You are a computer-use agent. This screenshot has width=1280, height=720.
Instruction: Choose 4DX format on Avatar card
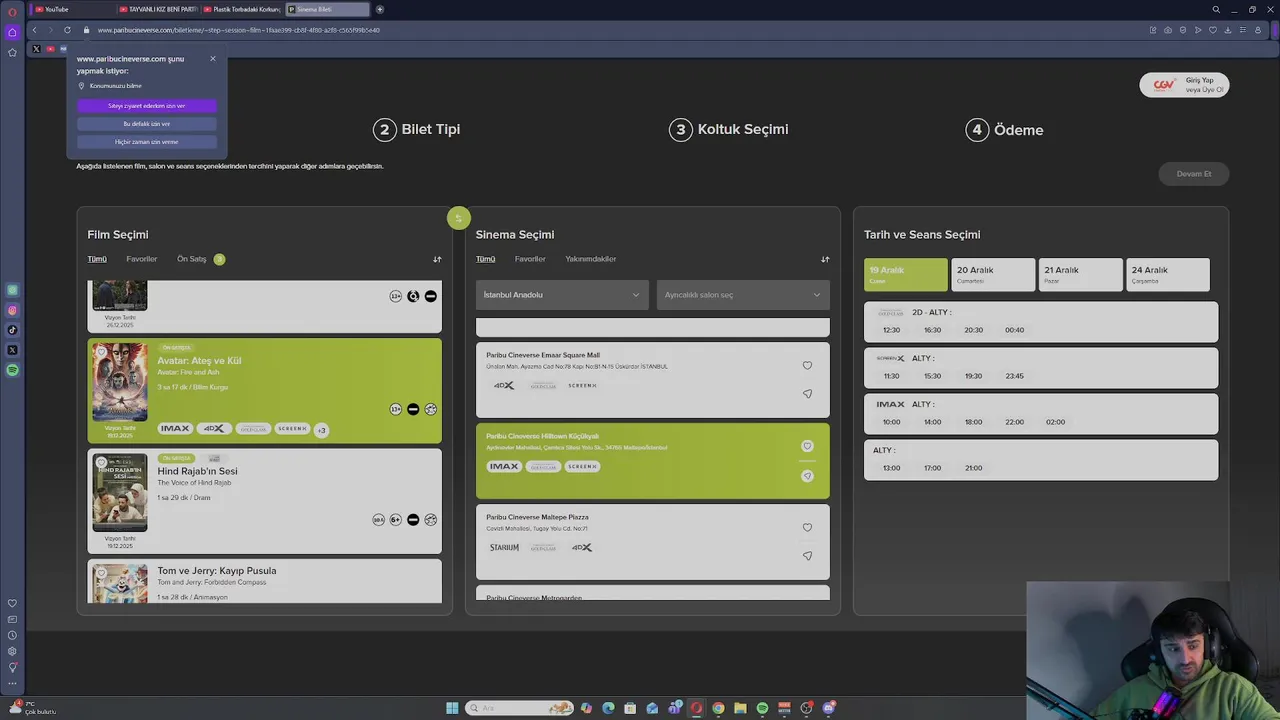coord(214,429)
